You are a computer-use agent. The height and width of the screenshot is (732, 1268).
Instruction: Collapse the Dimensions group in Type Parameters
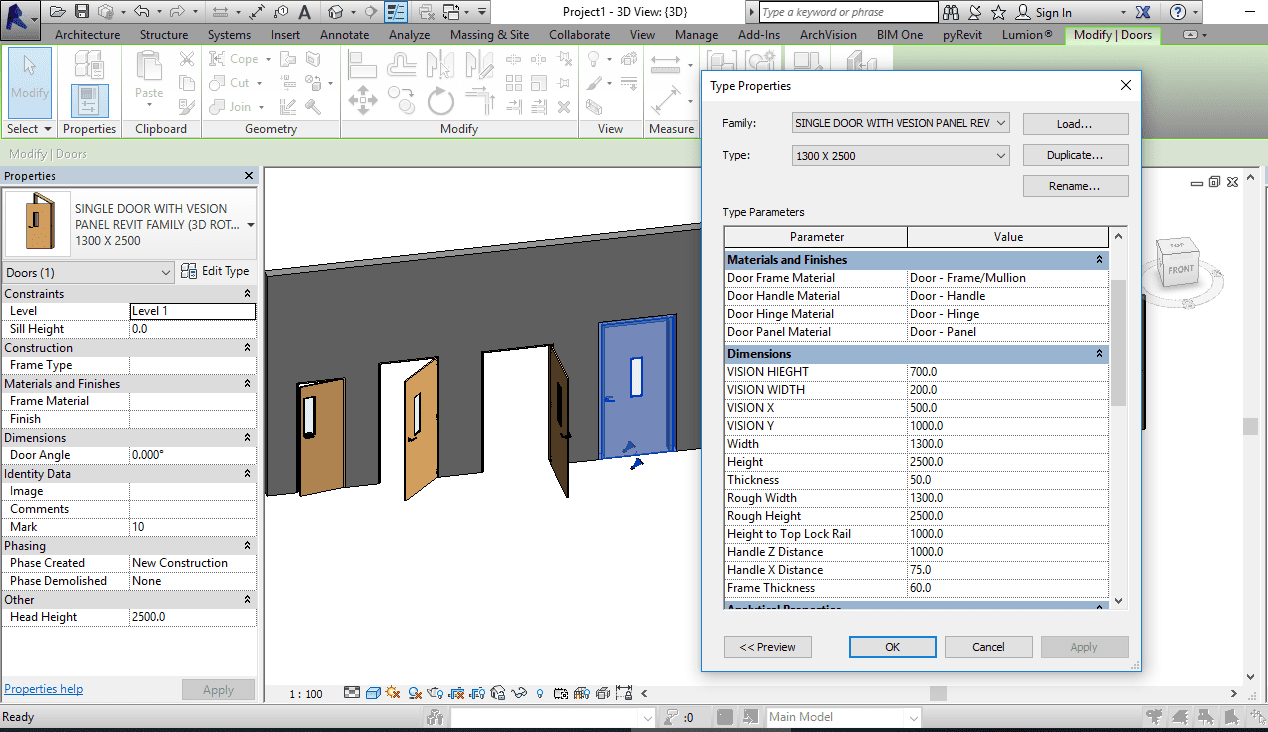(1099, 354)
